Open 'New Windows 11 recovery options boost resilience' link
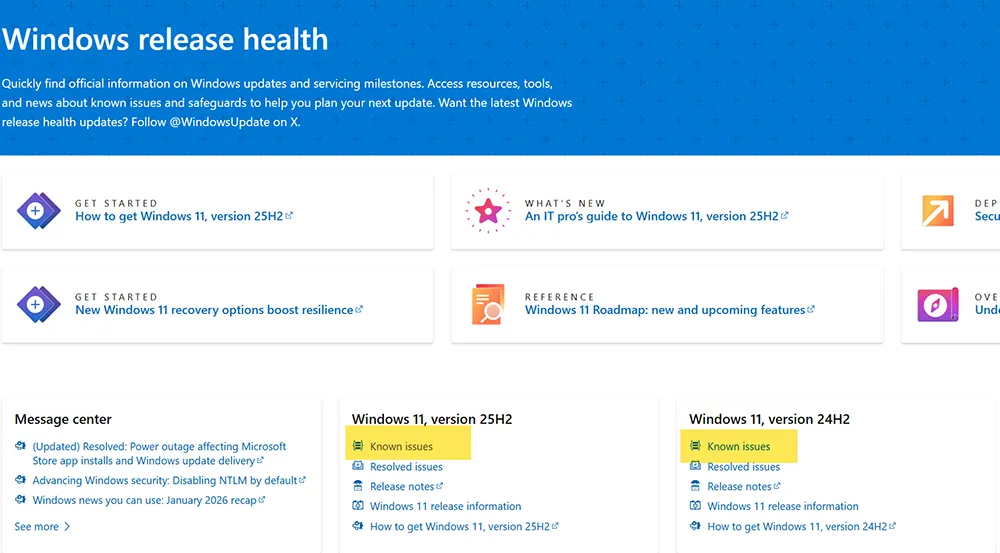The height and width of the screenshot is (553, 1000). pyautogui.click(x=219, y=310)
